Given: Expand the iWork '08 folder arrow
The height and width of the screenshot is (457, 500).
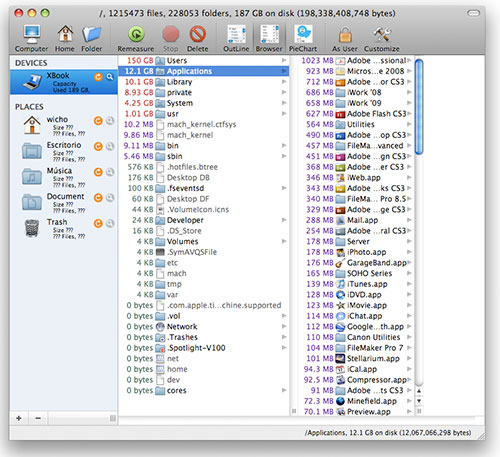Looking at the screenshot, I should point(409,92).
